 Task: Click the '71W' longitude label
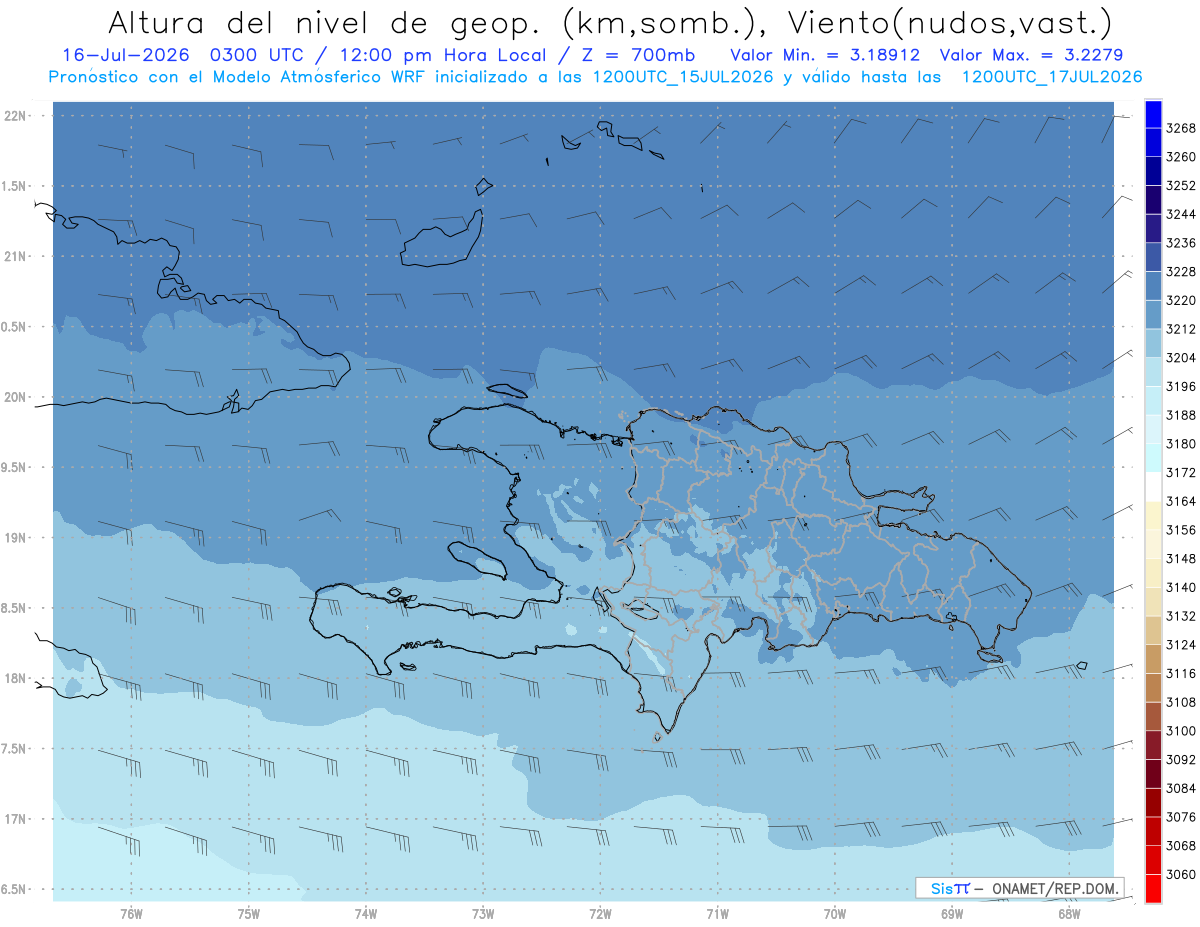tap(717, 914)
